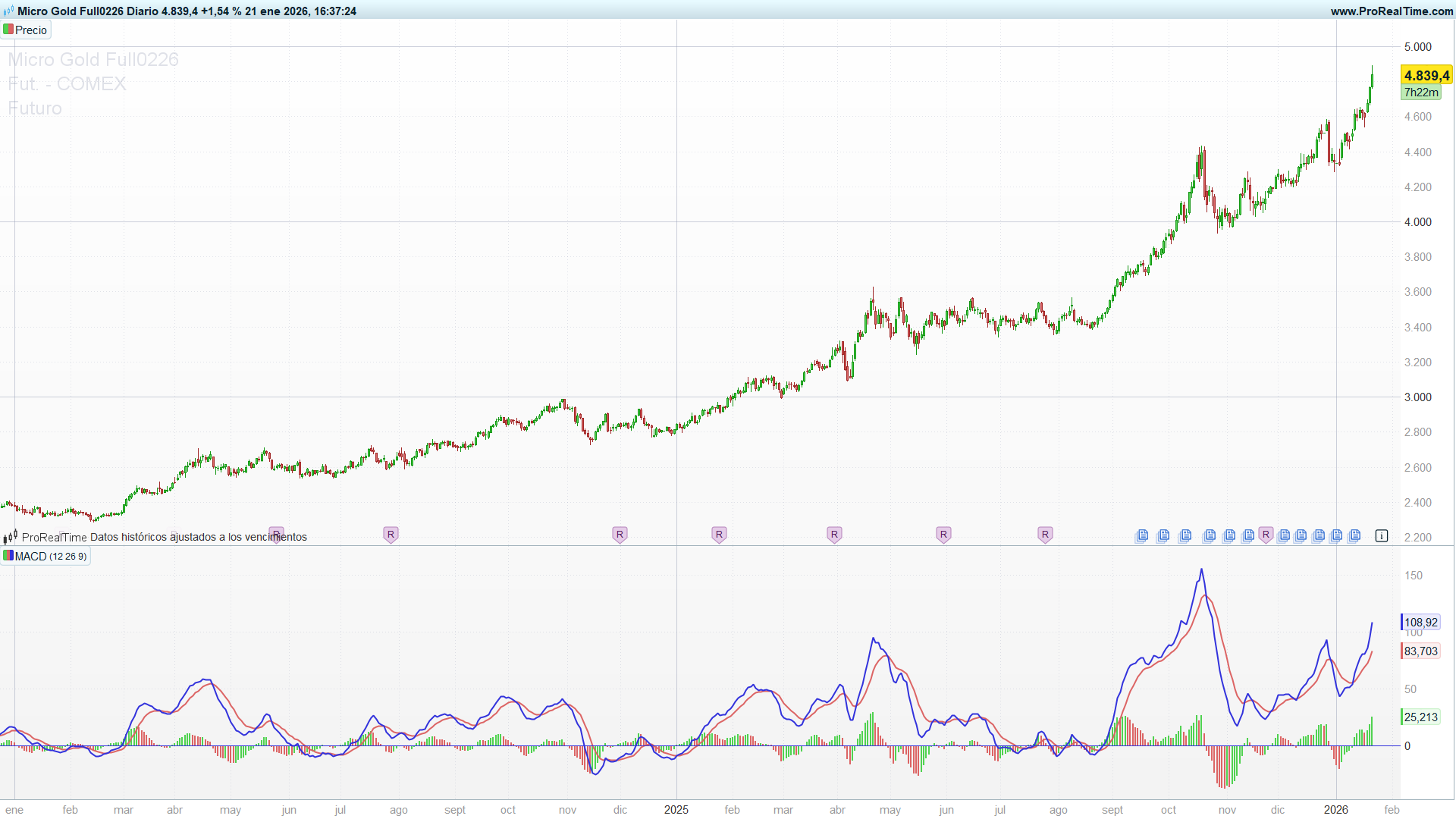Open the Precio price label settings
Screen dimensions: 1456x819
[26, 30]
